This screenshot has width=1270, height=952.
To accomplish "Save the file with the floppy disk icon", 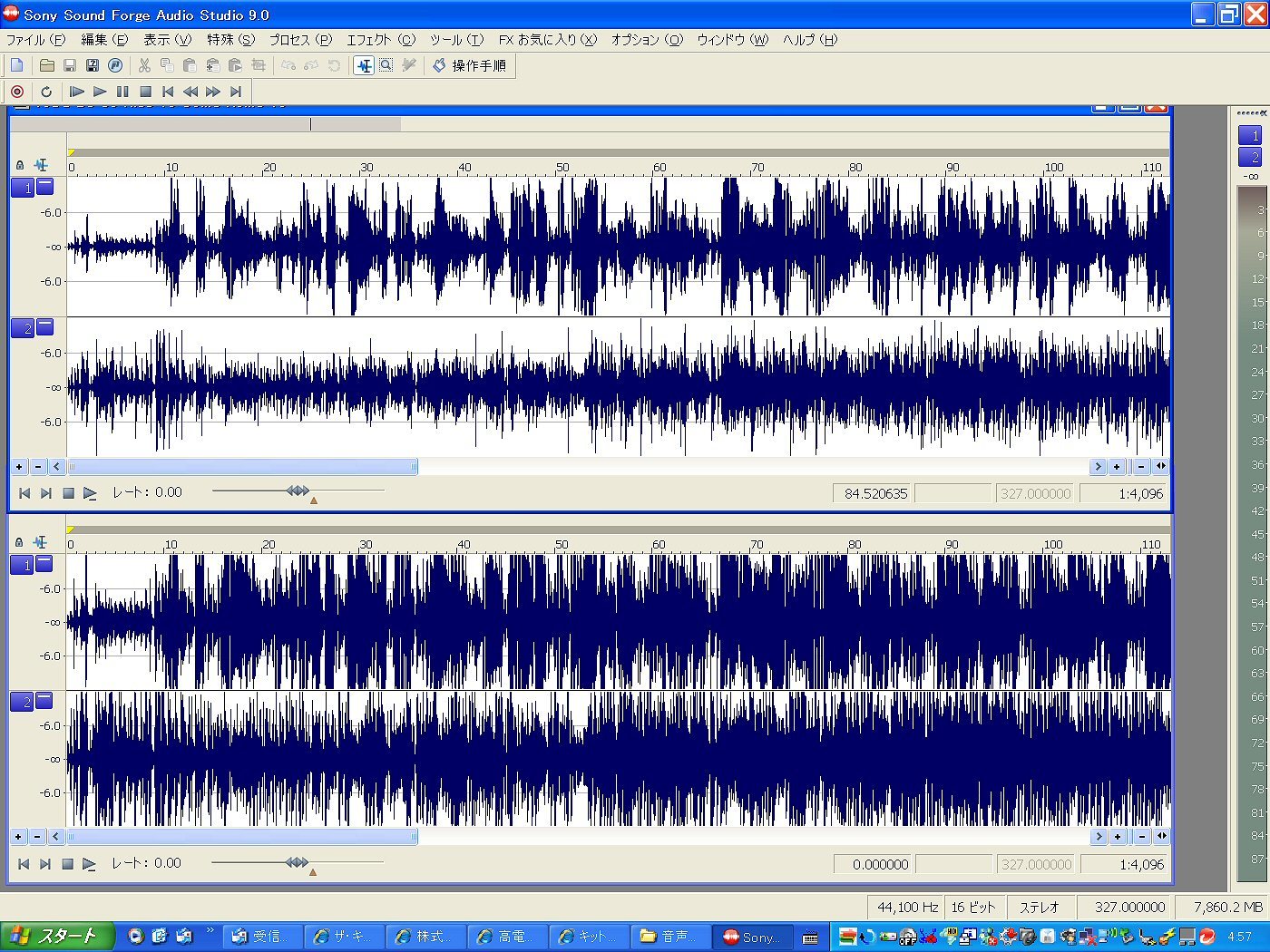I will [x=69, y=65].
